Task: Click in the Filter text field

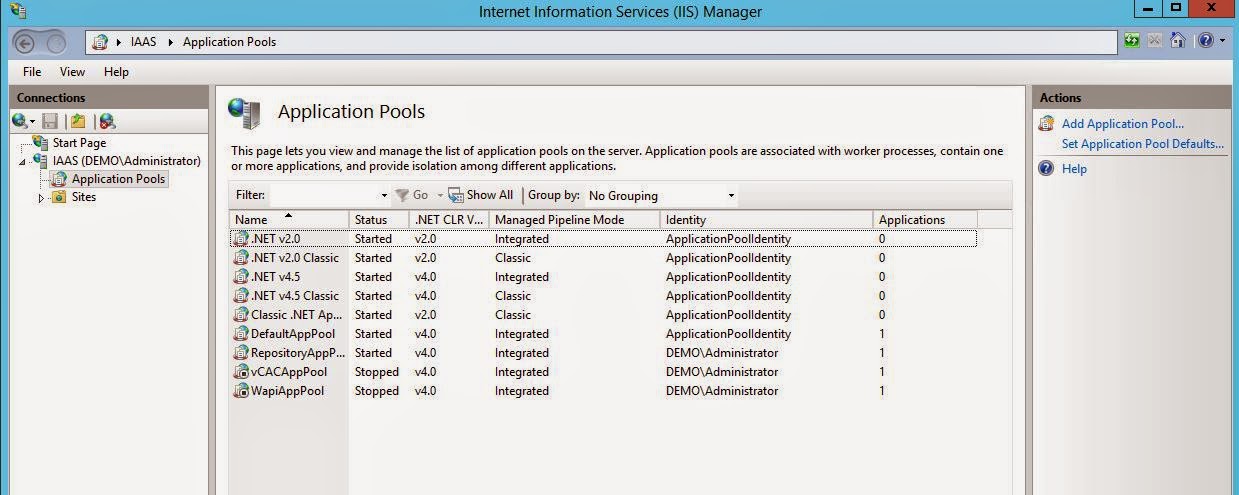Action: click(325, 195)
